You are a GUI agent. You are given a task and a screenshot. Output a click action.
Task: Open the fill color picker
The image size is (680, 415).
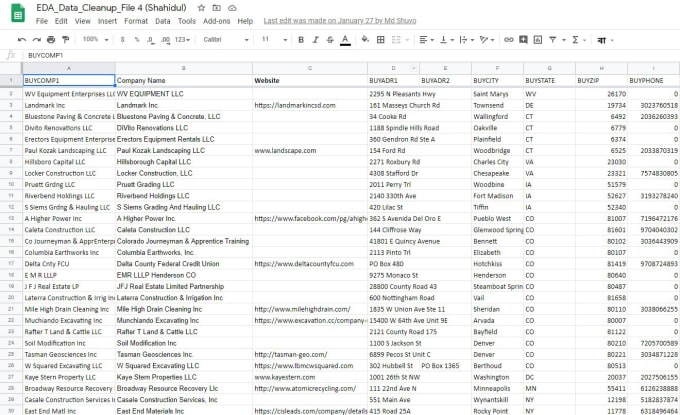[x=365, y=39]
